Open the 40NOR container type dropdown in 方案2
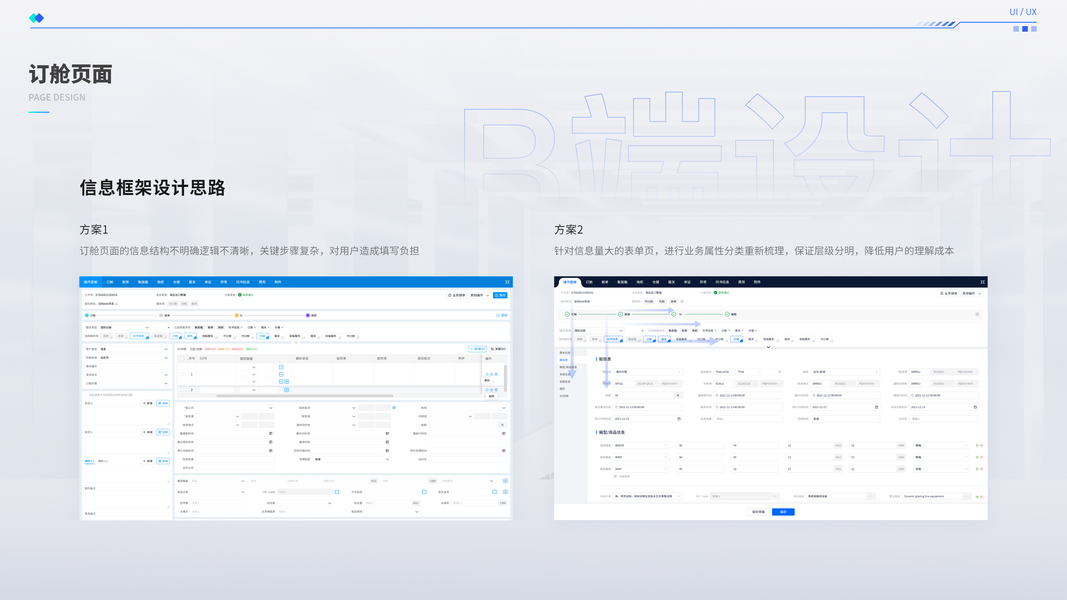 (640, 446)
